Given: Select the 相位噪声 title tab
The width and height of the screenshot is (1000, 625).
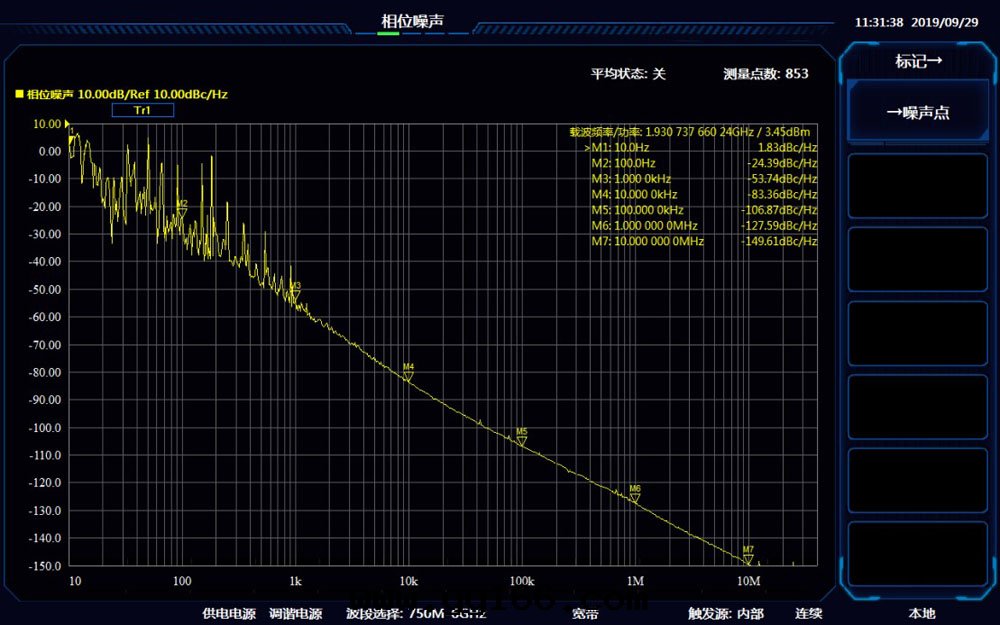Looking at the screenshot, I should [412, 20].
